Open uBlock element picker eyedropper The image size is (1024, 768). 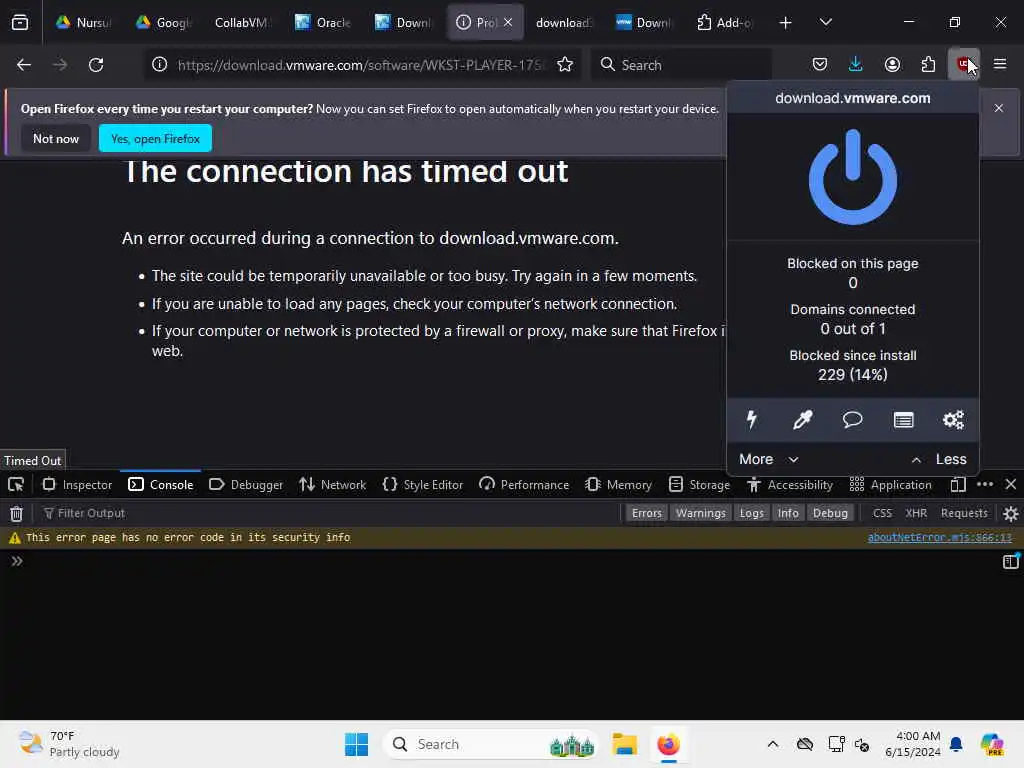pyautogui.click(x=802, y=419)
